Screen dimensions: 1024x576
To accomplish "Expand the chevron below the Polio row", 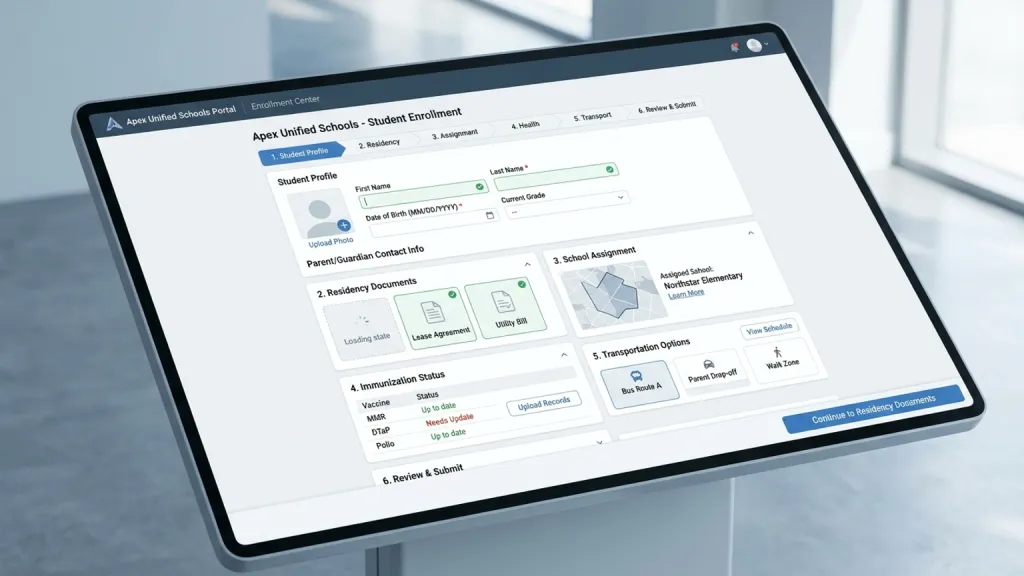I will pos(600,442).
